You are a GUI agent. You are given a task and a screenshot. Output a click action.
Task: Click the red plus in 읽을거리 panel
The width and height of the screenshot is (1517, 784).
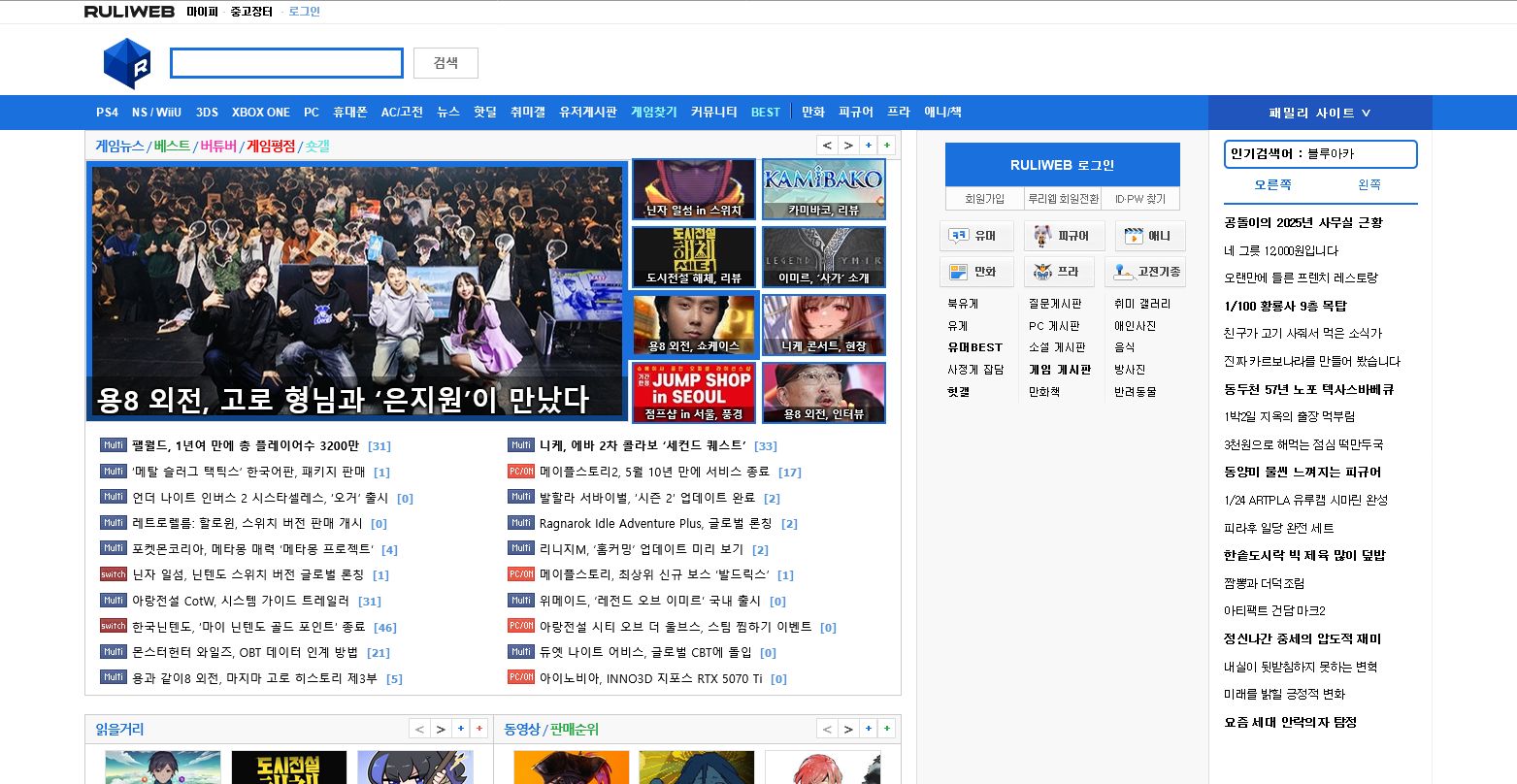click(x=479, y=729)
